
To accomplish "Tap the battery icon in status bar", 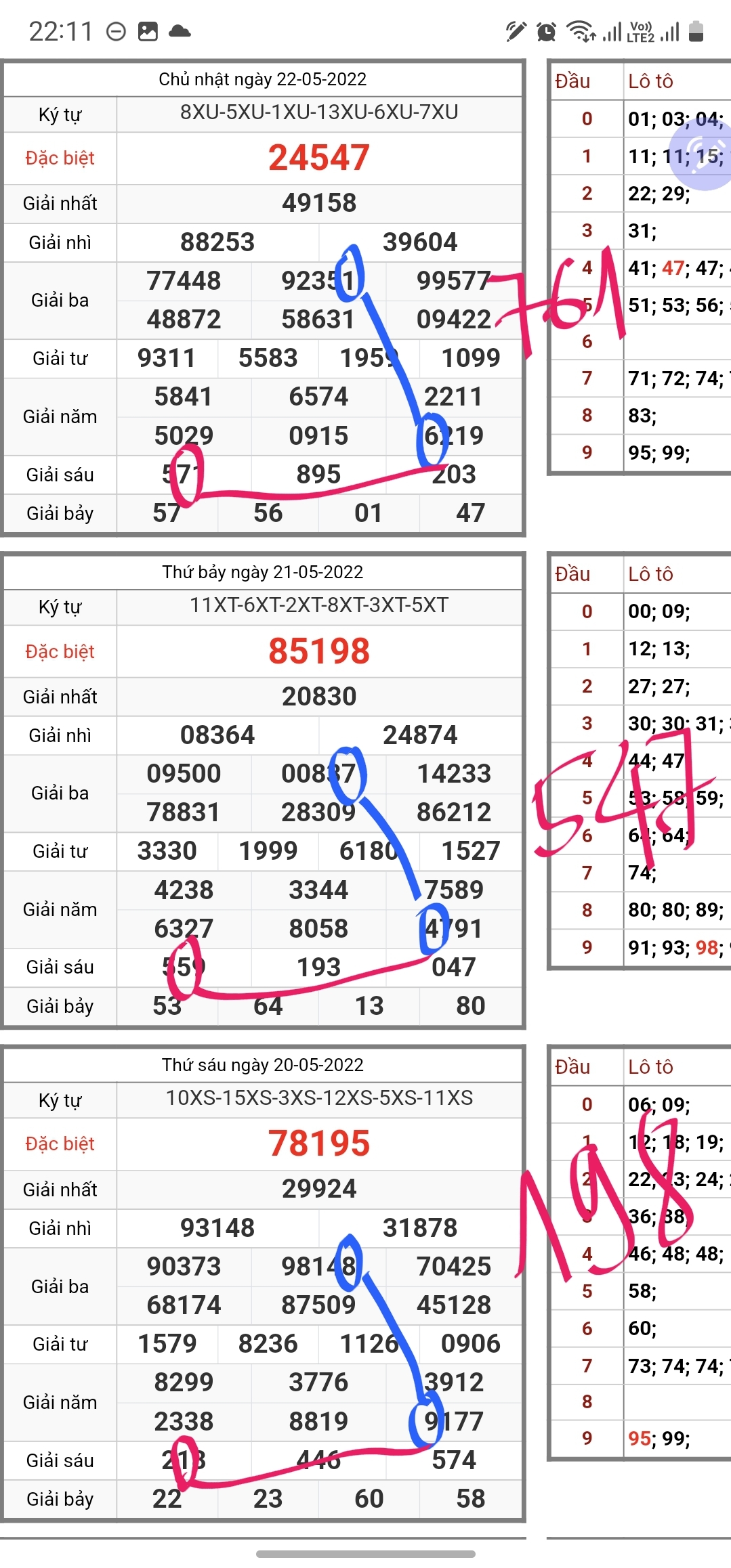I will 696,32.
